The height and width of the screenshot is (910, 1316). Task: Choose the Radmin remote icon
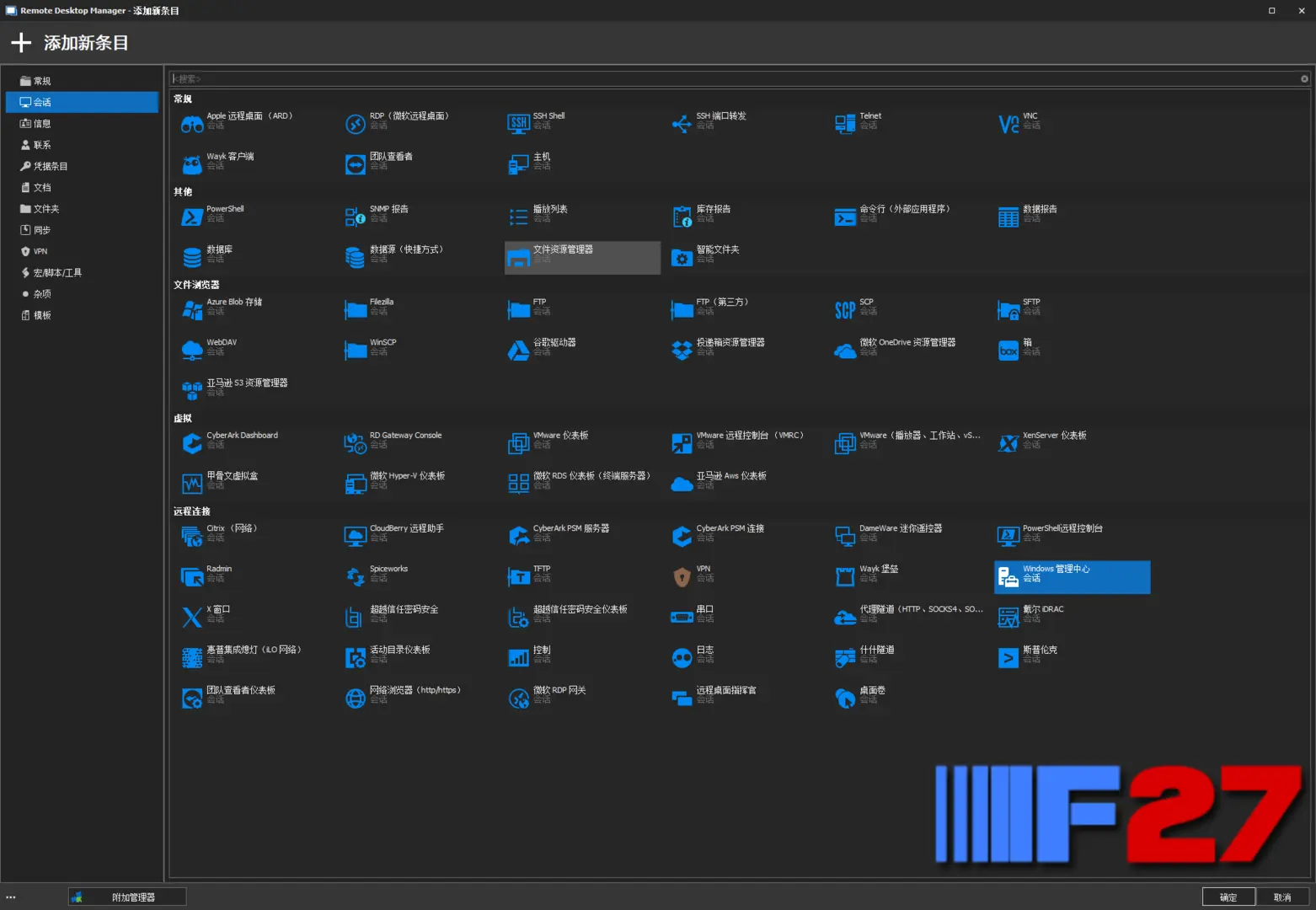click(192, 577)
